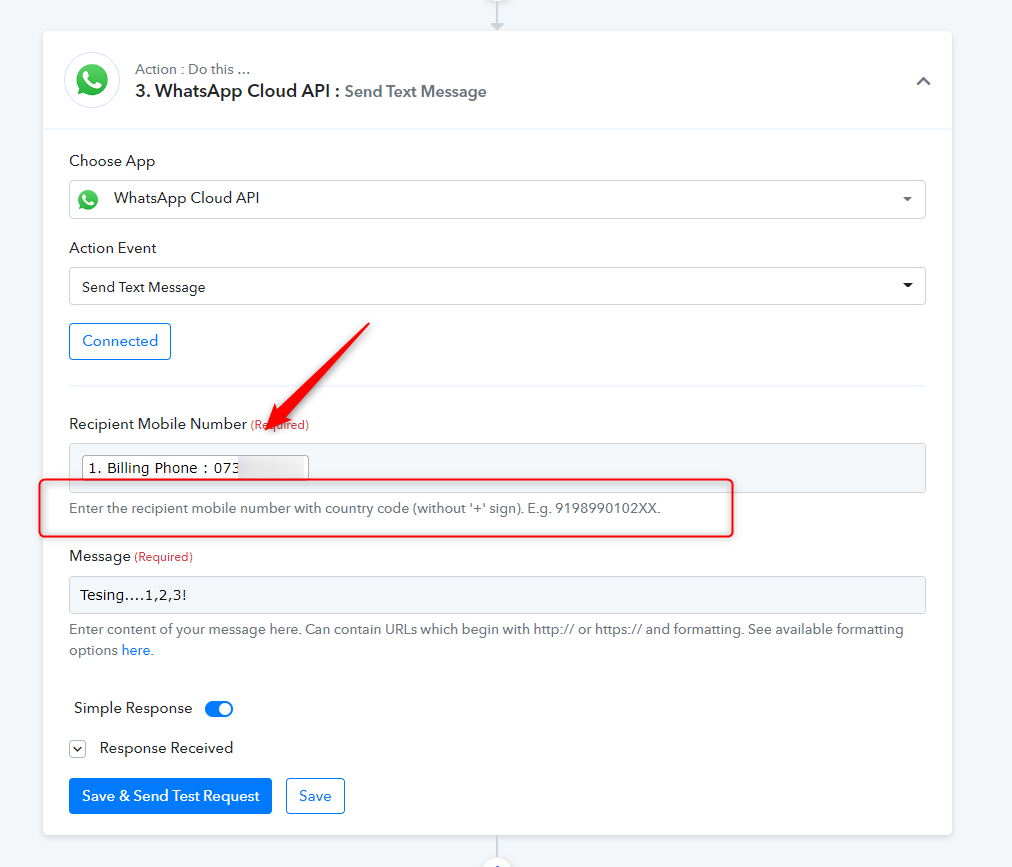Expand the Response Received section
This screenshot has width=1012, height=867.
(x=77, y=749)
